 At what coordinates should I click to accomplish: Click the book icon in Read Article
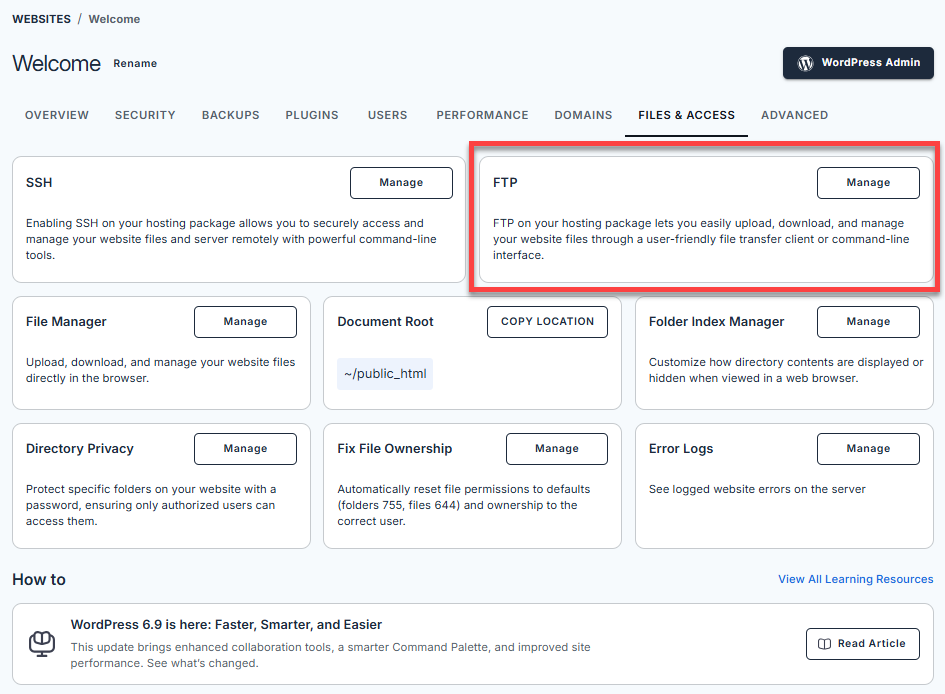click(x=824, y=644)
